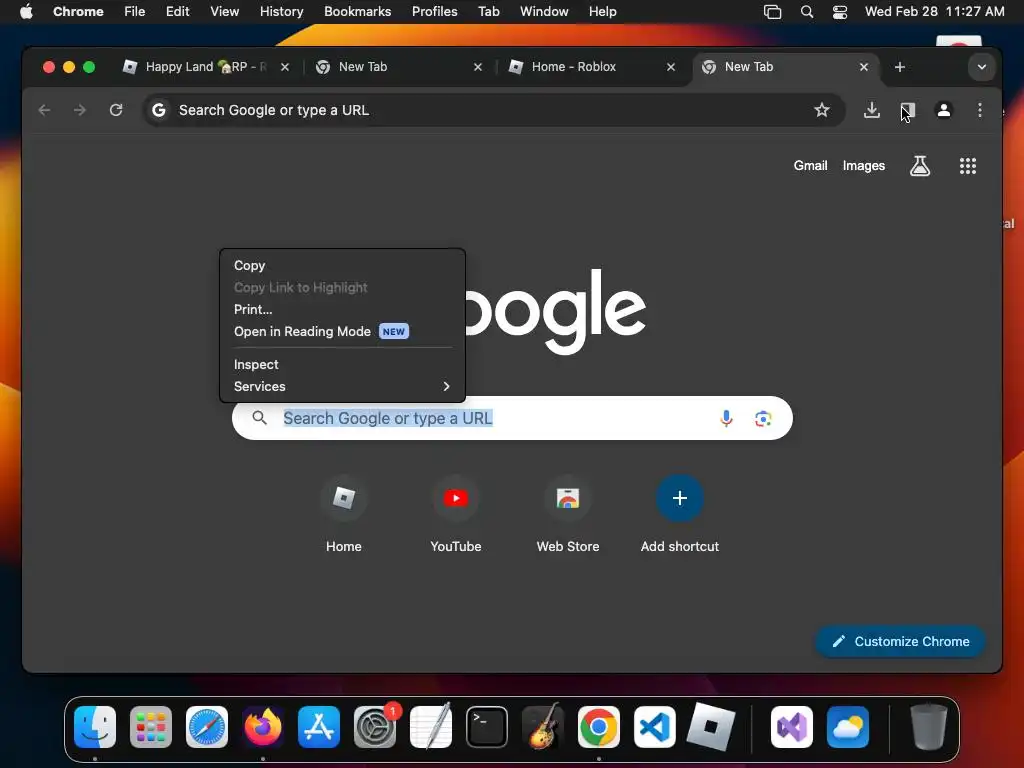1024x768 pixels.
Task: Open the Window menu
Action: [544, 12]
